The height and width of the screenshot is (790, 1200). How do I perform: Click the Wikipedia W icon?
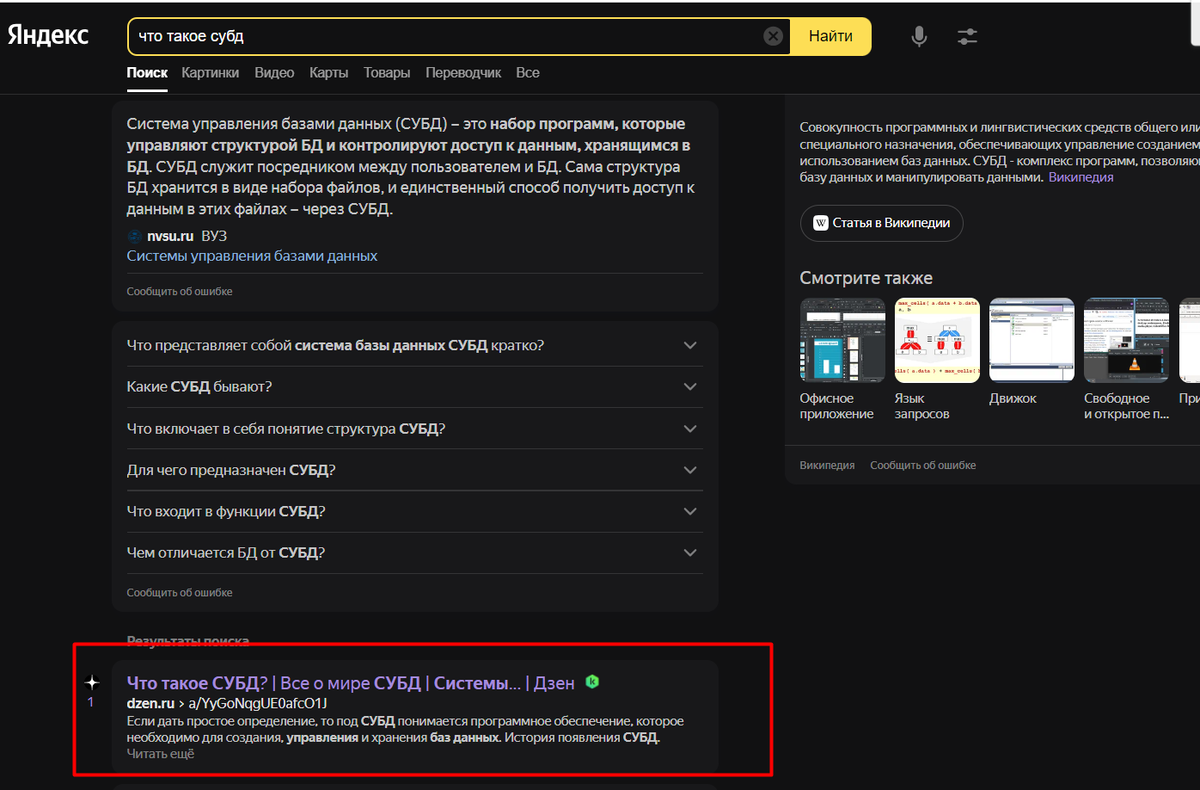[x=821, y=223]
